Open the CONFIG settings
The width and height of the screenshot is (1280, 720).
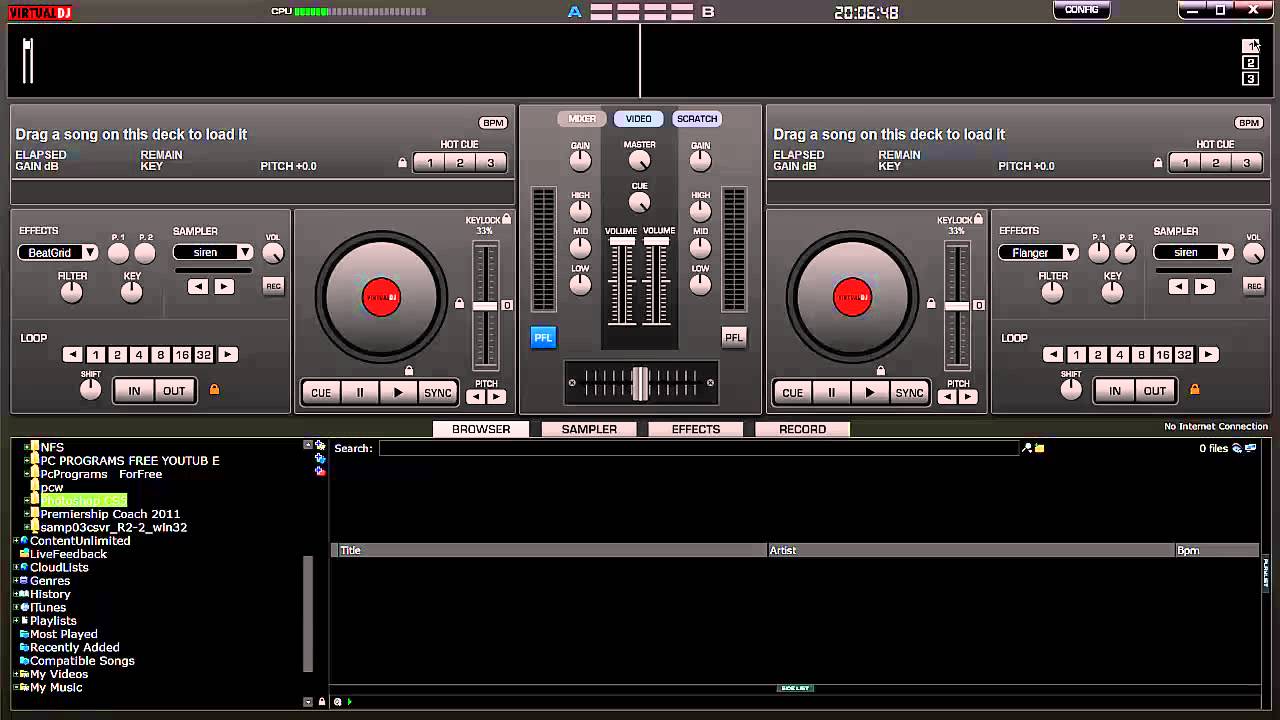1082,10
